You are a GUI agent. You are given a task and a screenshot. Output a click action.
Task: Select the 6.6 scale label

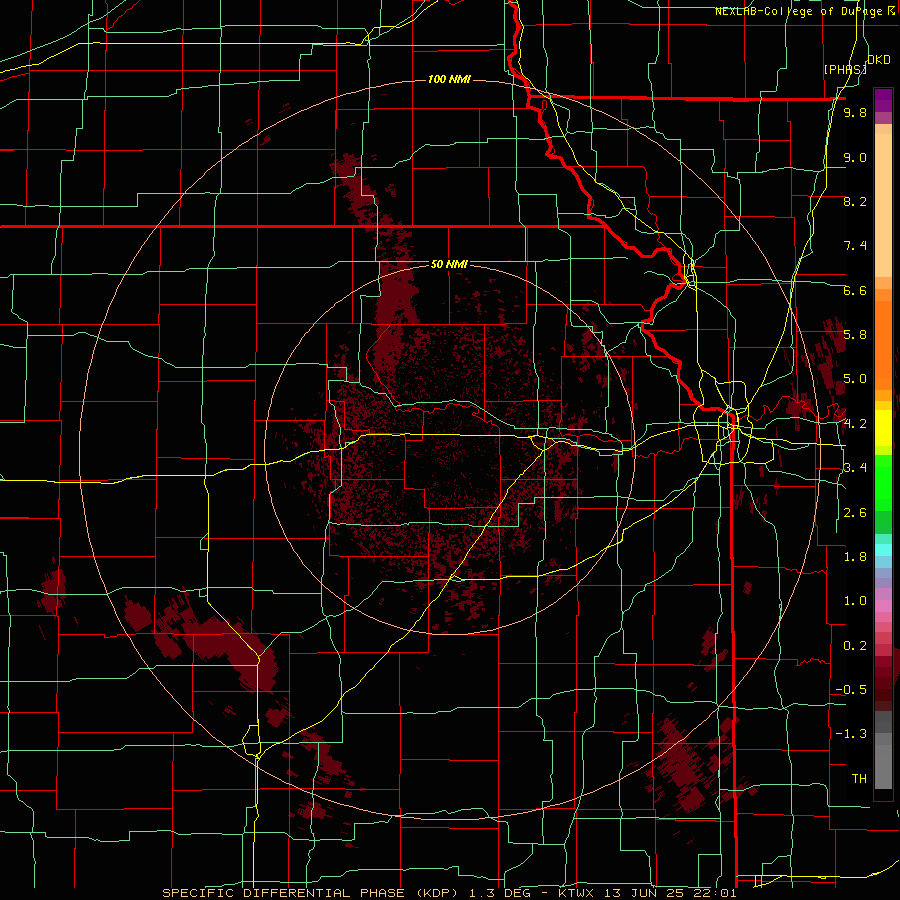click(x=855, y=290)
